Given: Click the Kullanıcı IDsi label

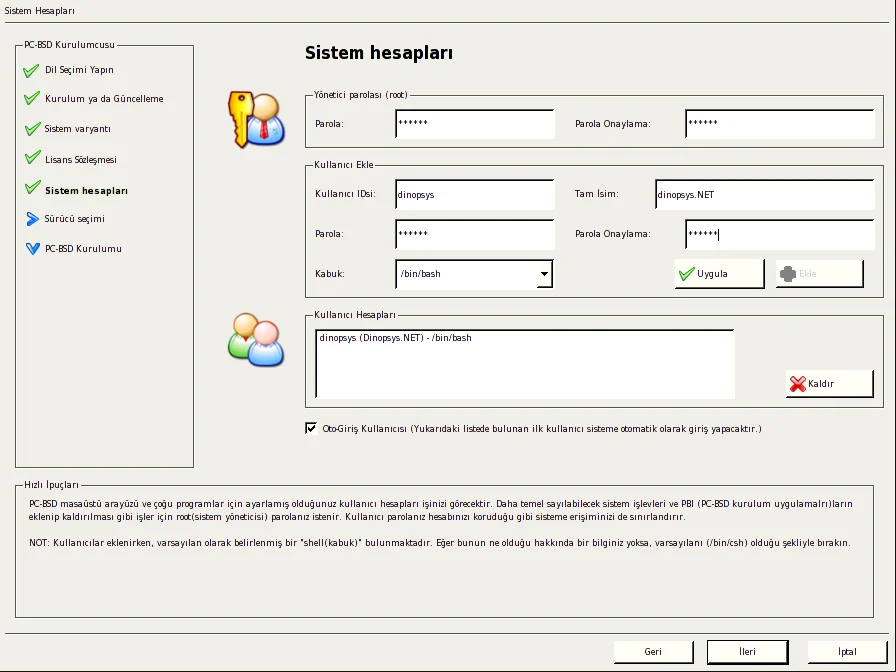Looking at the screenshot, I should [x=345, y=194].
